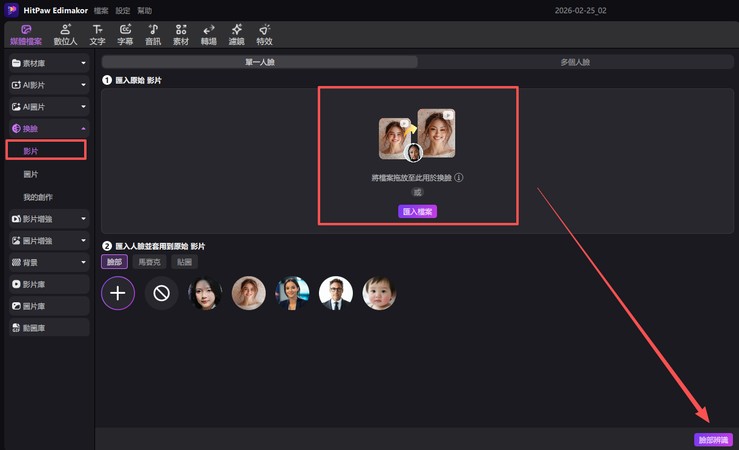Expand the AI影片 section arrow
739x450 pixels.
point(83,85)
